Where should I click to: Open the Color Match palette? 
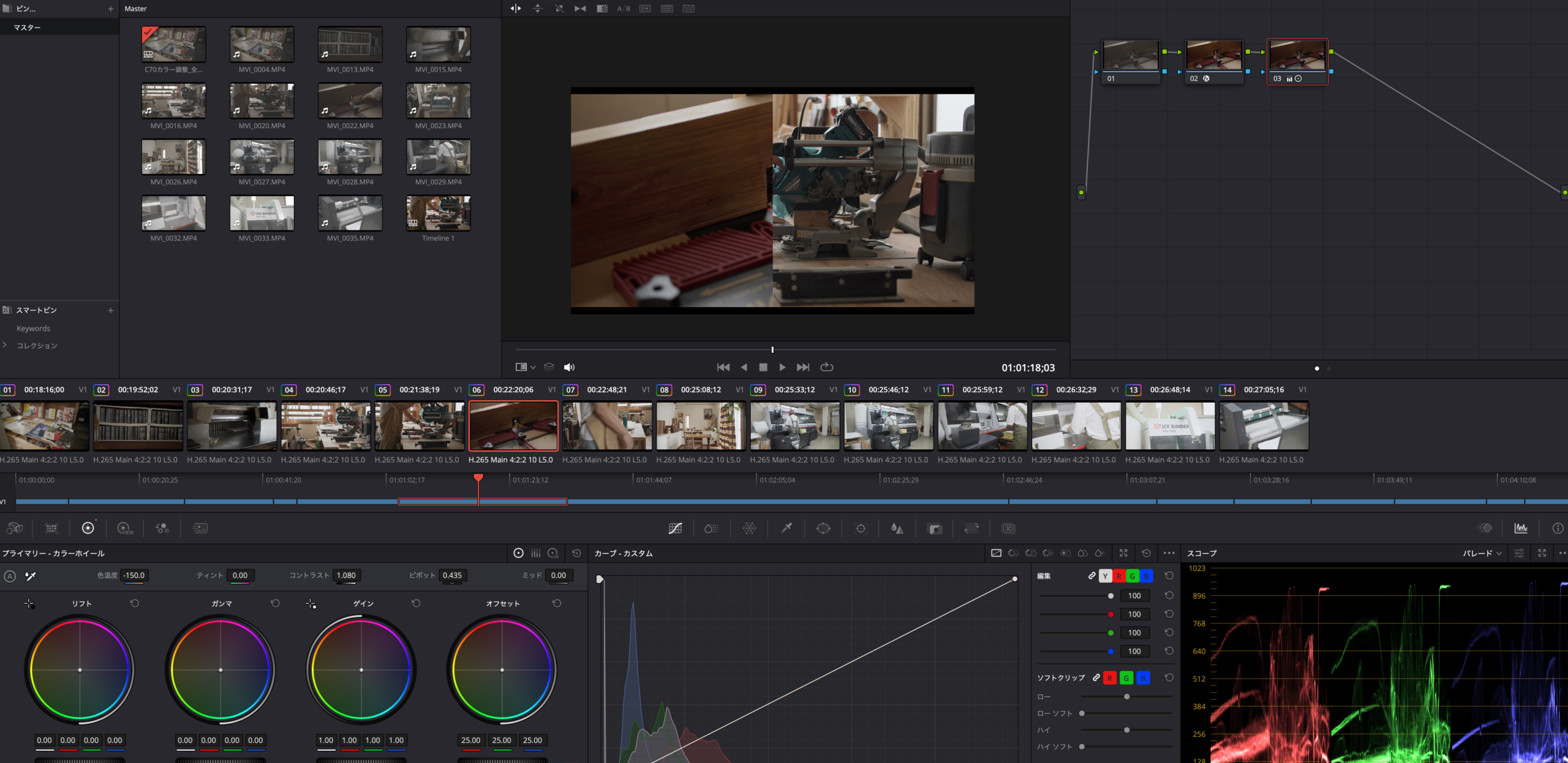(51, 528)
